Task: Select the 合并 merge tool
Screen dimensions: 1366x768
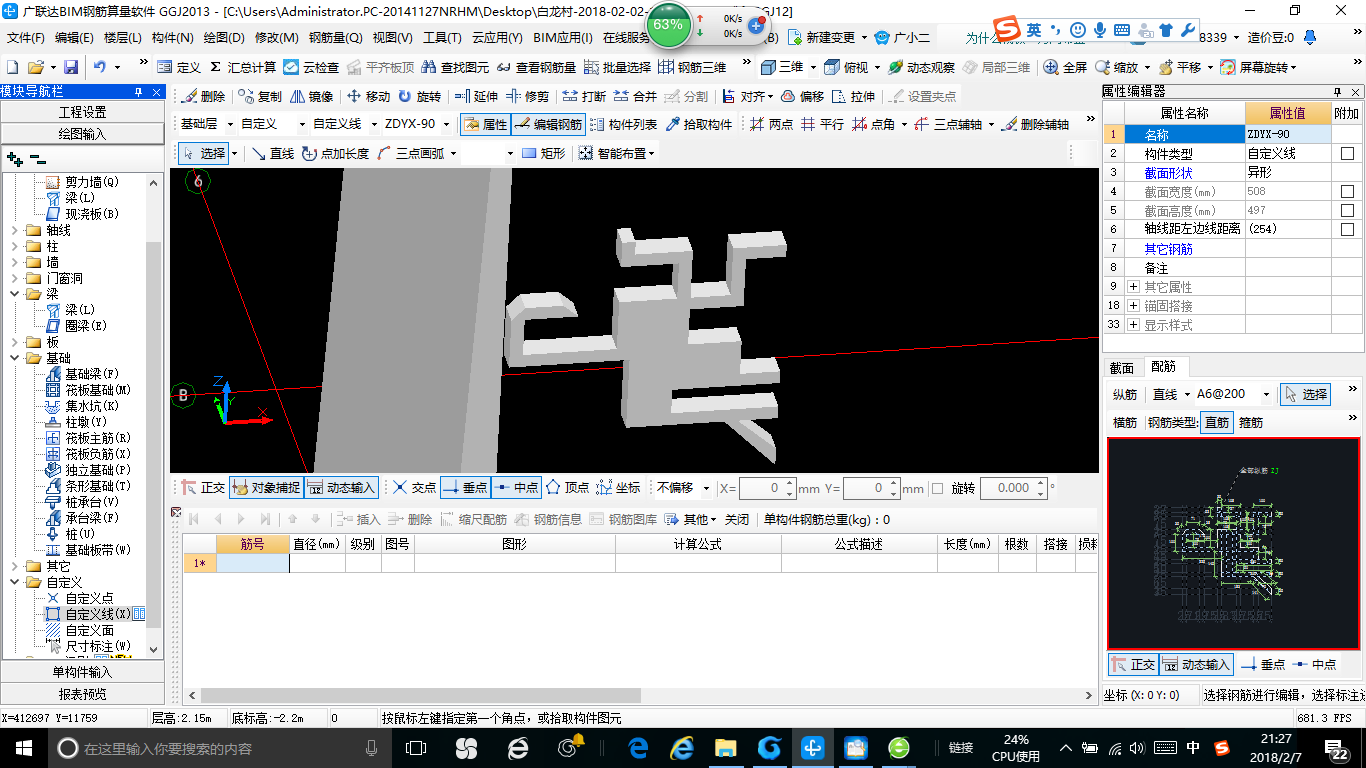Action: (x=635, y=97)
